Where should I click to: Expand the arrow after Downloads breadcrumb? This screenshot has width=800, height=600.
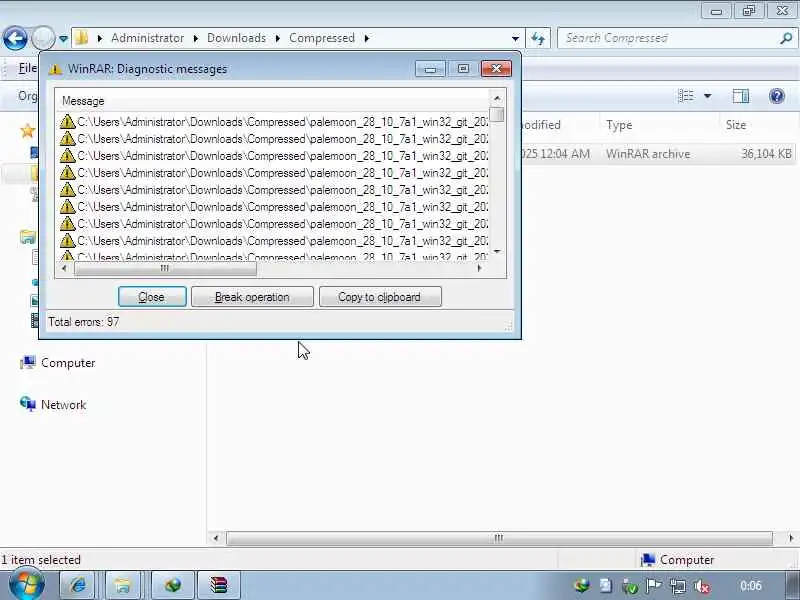278,38
